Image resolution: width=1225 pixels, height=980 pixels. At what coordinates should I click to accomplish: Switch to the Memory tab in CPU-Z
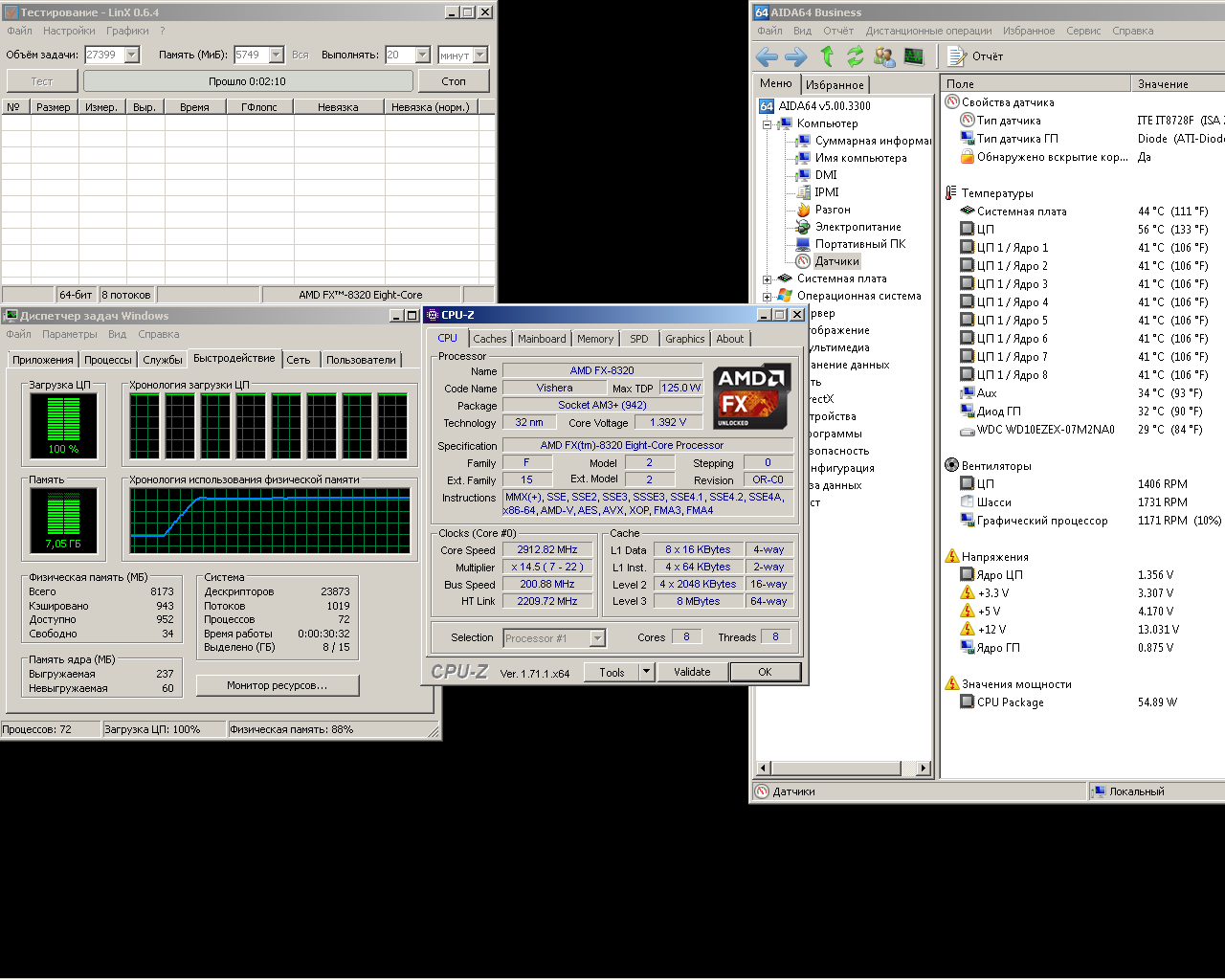pyautogui.click(x=594, y=339)
